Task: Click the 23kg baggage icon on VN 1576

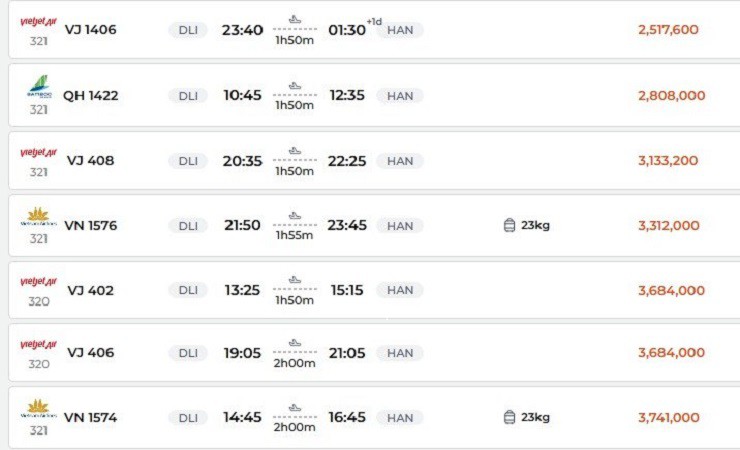Action: click(x=509, y=225)
